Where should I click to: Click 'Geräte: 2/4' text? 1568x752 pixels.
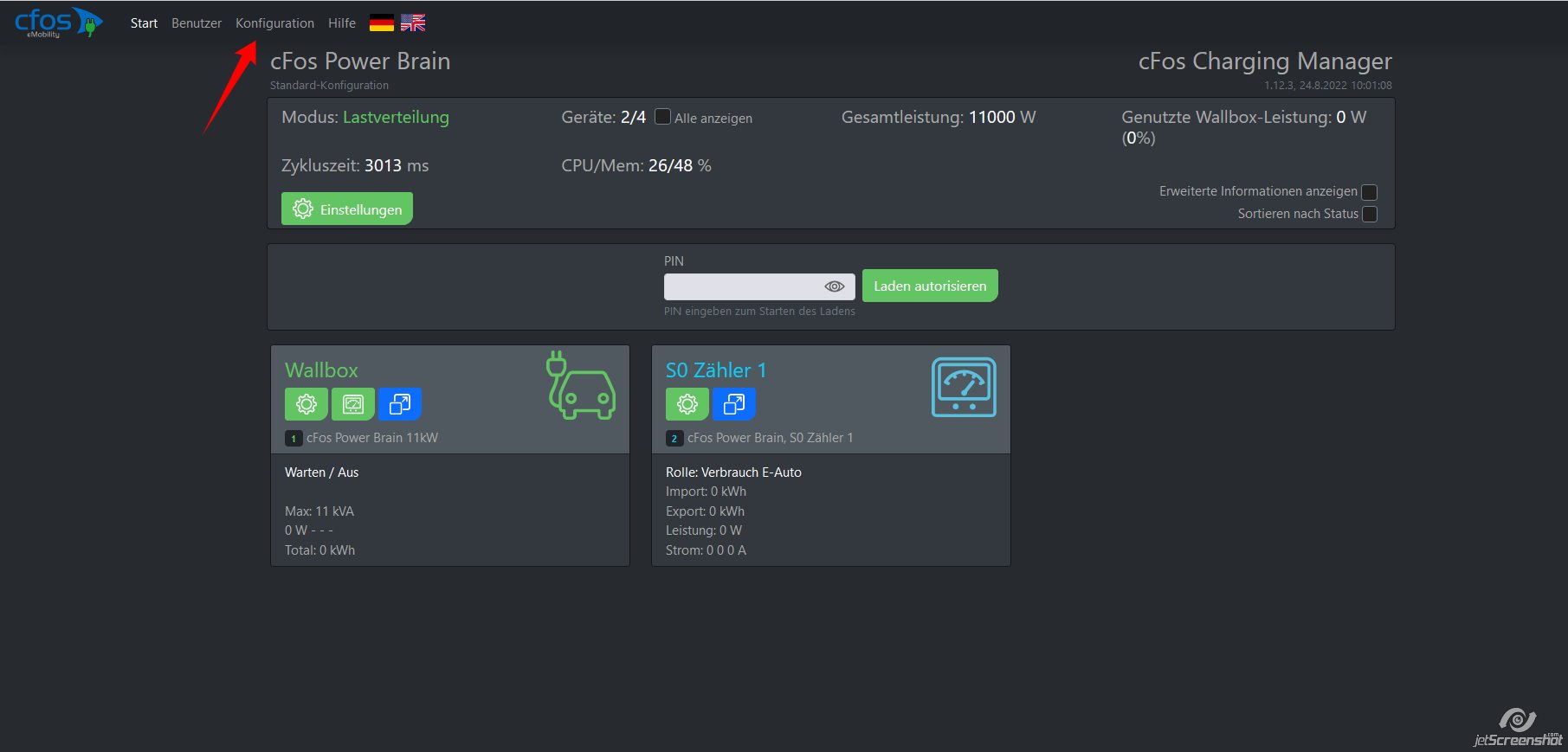pos(603,117)
